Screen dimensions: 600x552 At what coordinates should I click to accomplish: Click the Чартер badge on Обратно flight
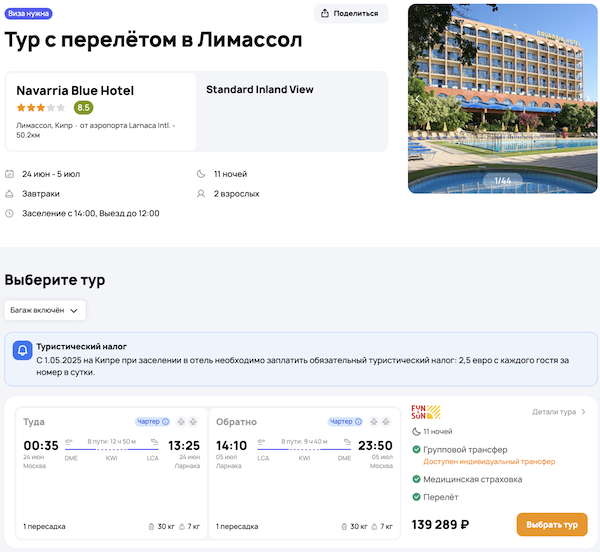click(345, 422)
